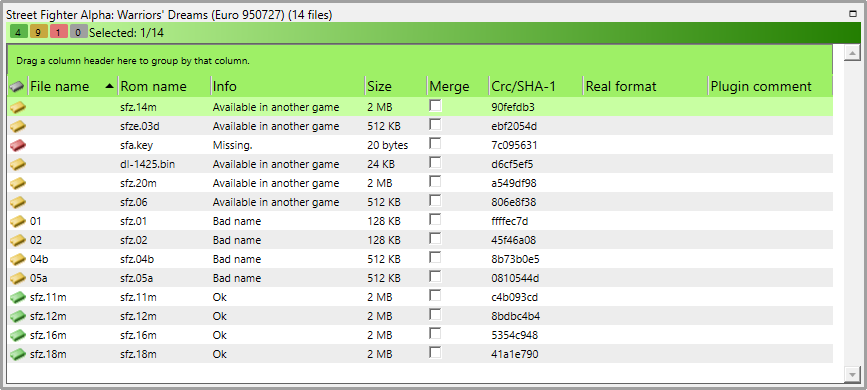Sort by Info column header
The width and height of the screenshot is (867, 390).
(x=288, y=86)
